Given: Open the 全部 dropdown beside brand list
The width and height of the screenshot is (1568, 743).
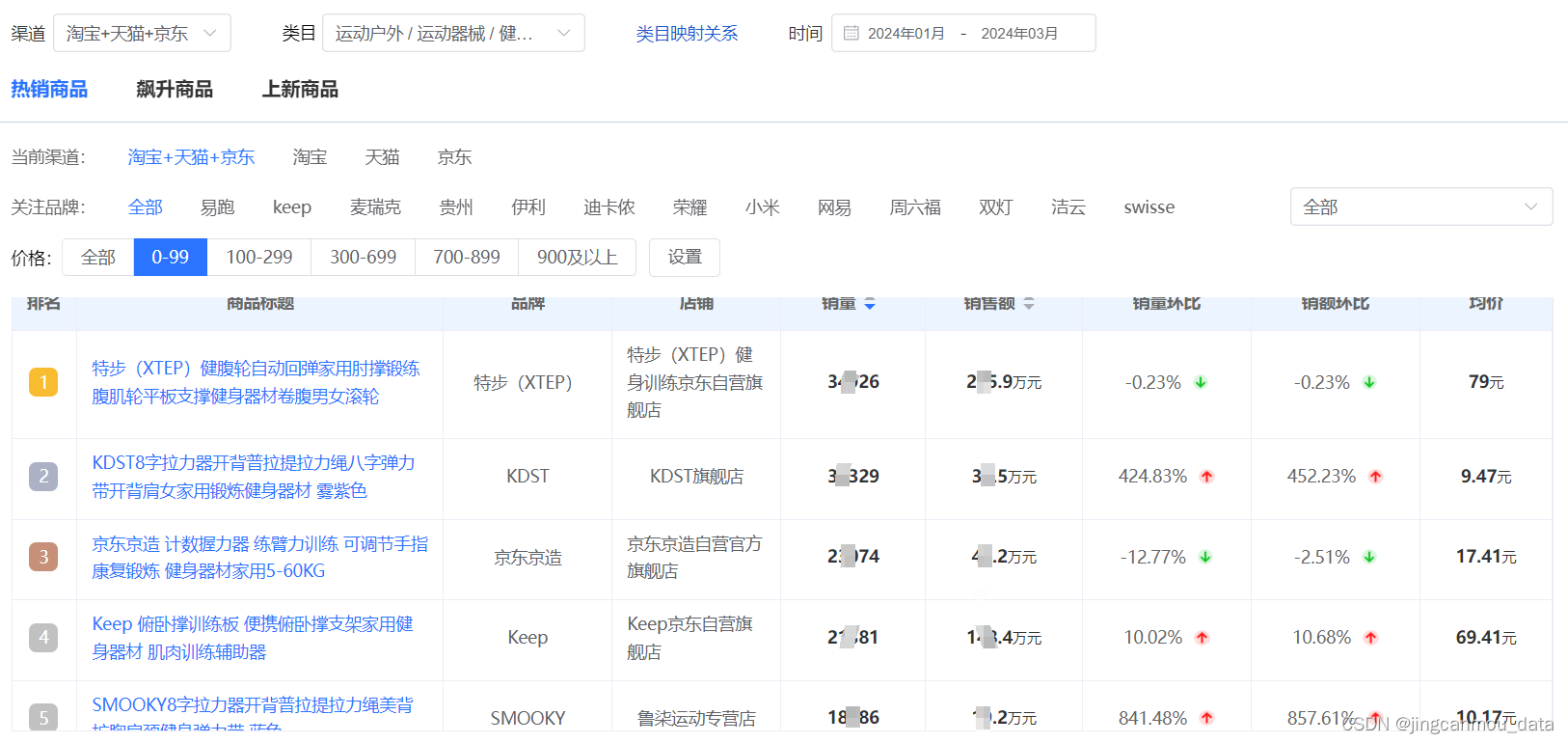Looking at the screenshot, I should coord(1420,206).
